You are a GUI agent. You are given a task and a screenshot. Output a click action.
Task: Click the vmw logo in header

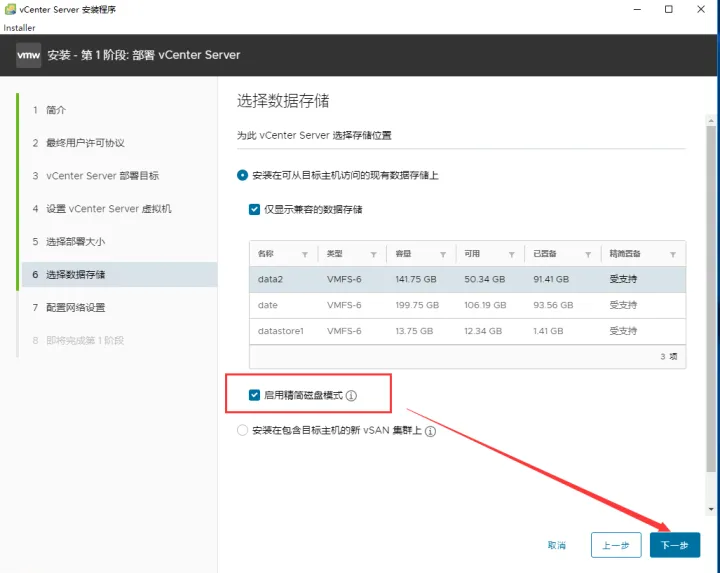point(28,55)
